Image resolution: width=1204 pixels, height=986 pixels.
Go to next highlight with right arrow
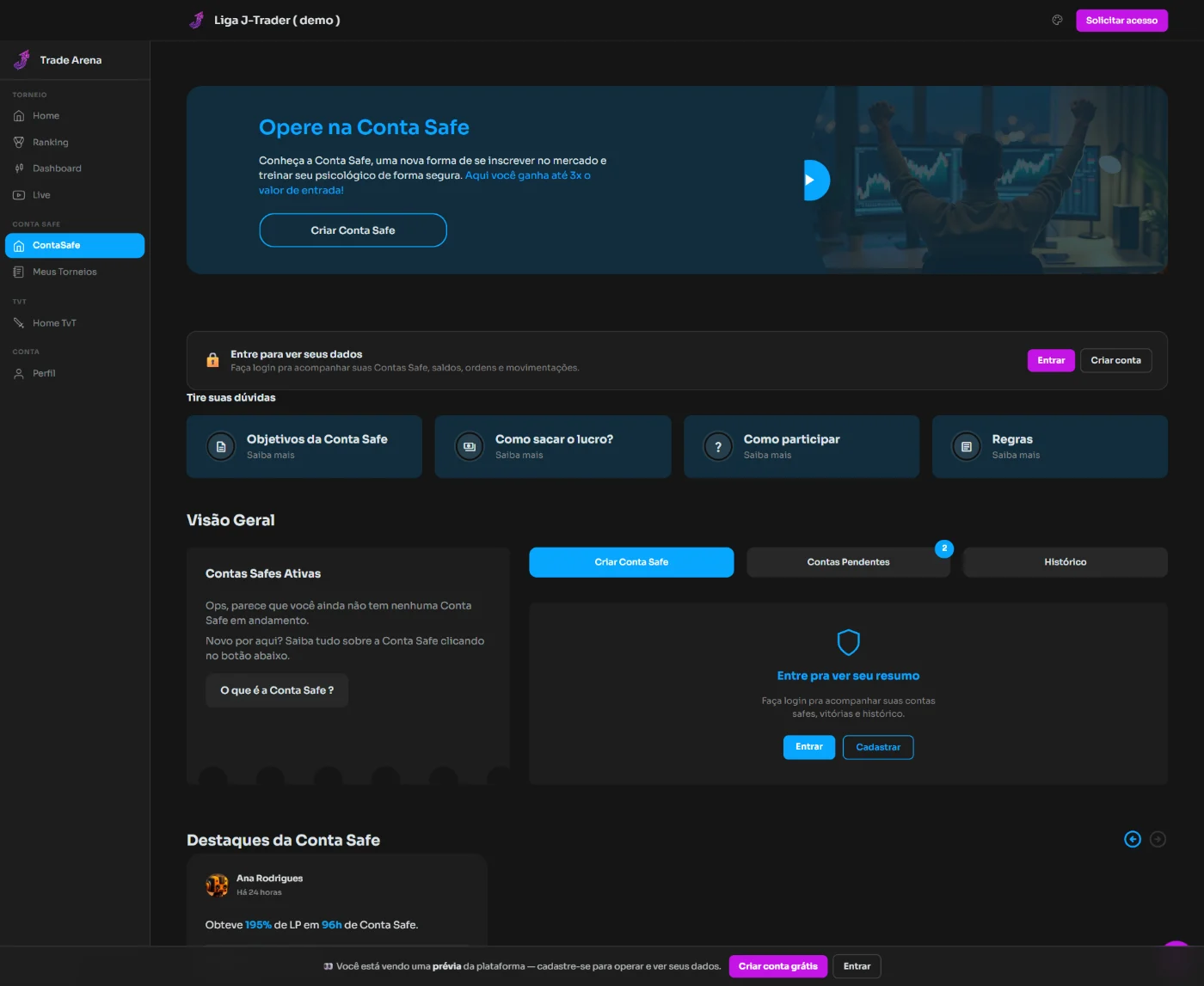[x=1158, y=839]
